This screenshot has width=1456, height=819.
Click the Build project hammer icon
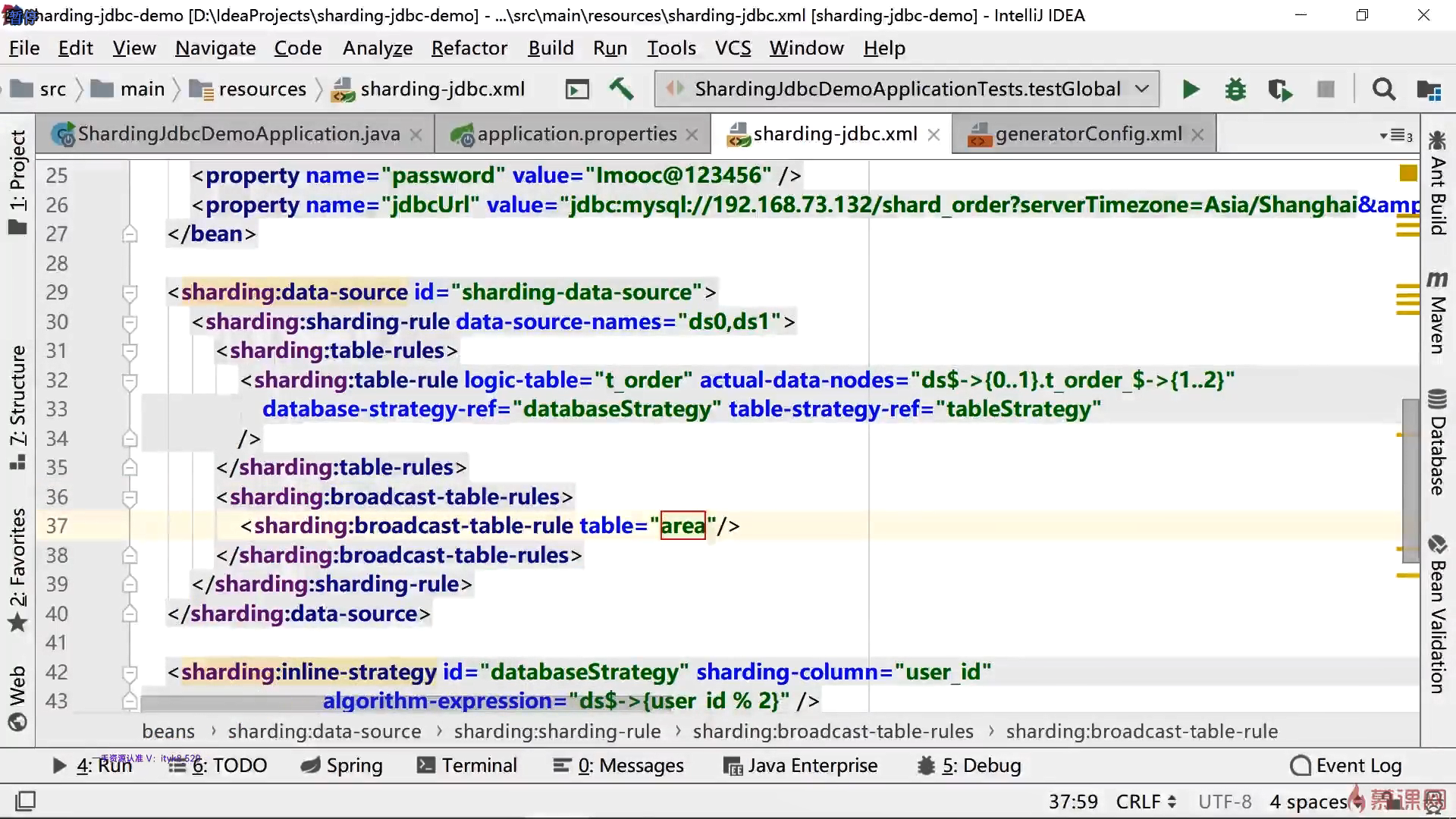pos(621,89)
